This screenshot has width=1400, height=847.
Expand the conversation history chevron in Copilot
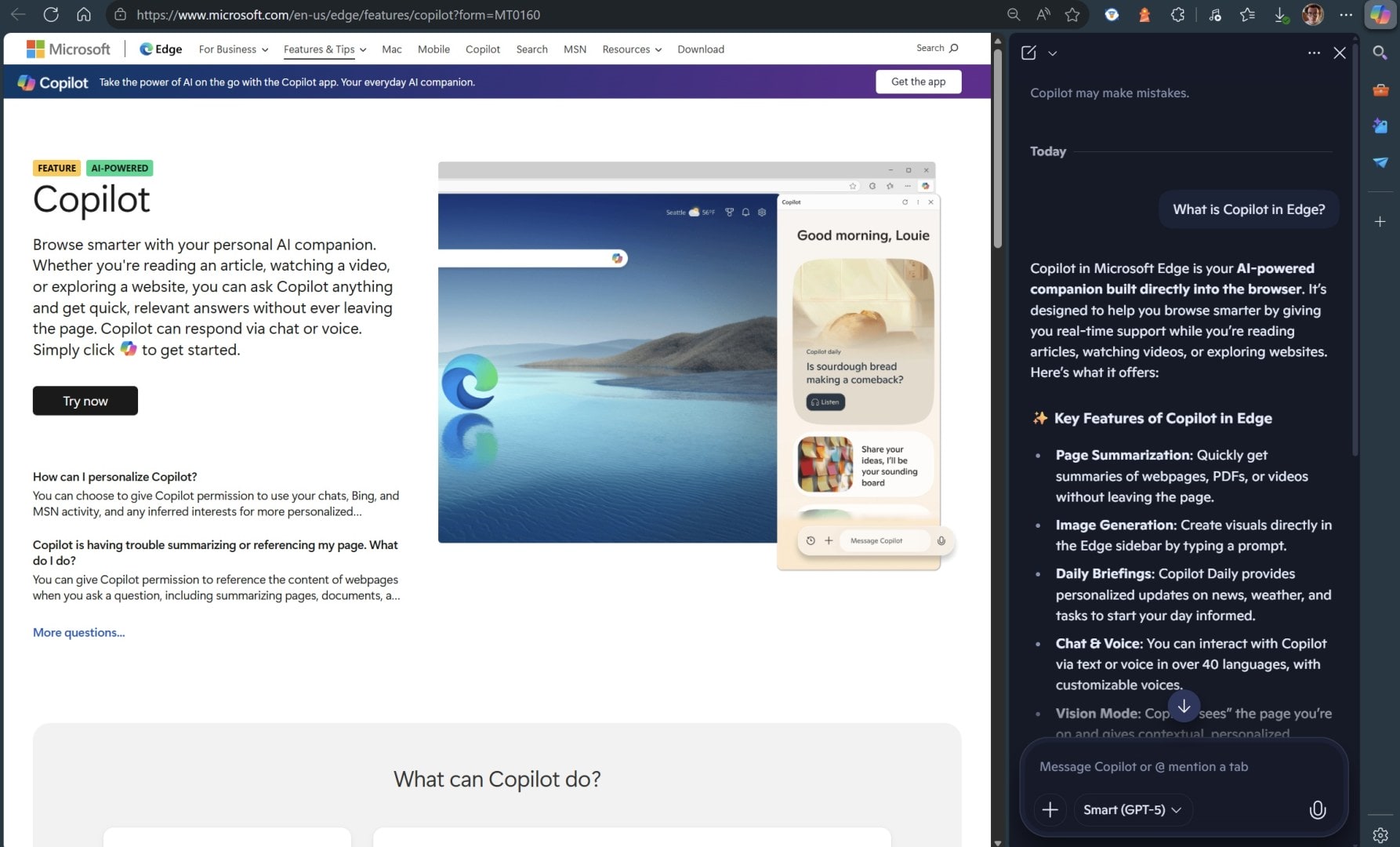coord(1052,53)
